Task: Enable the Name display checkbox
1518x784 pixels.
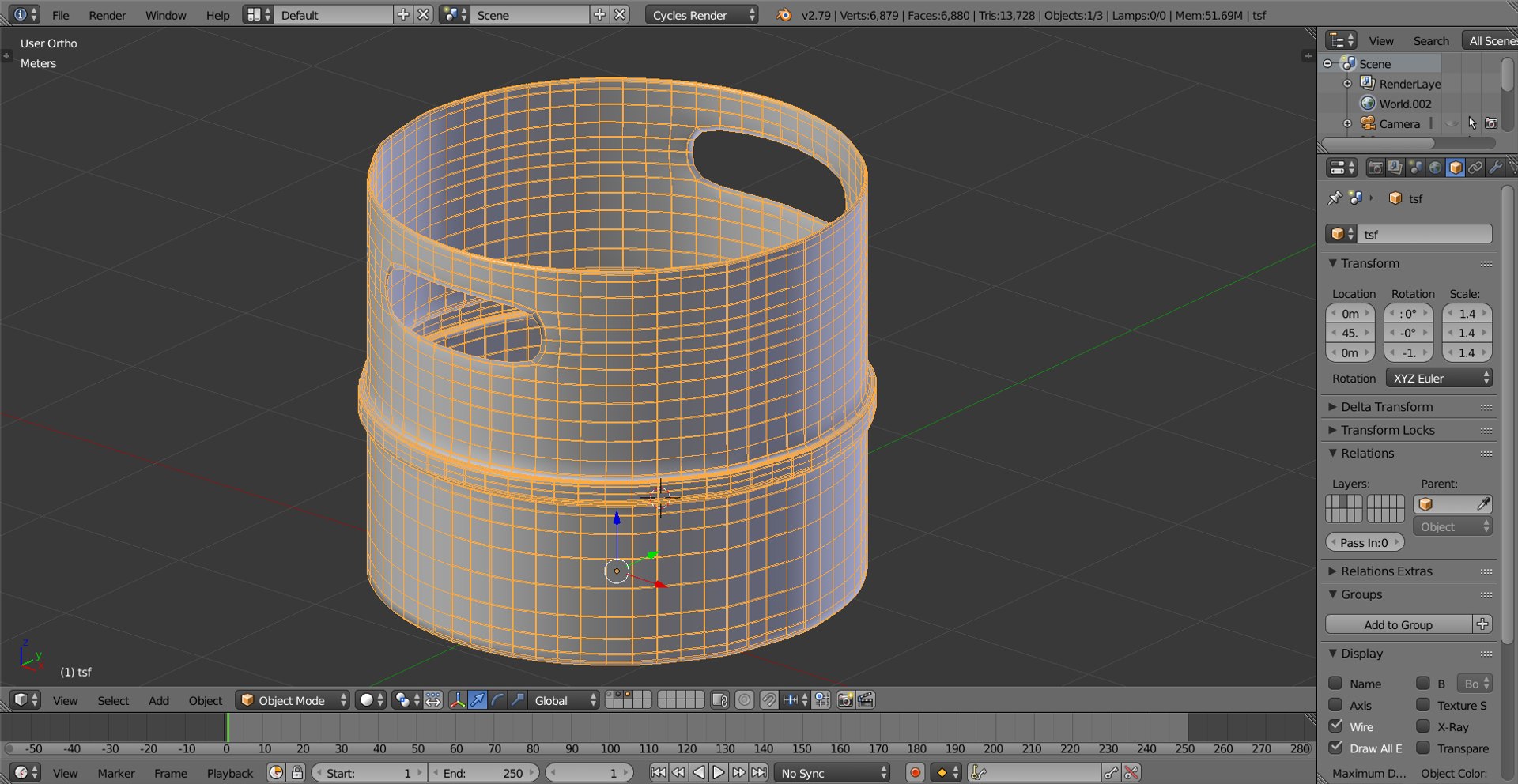Action: point(1335,683)
